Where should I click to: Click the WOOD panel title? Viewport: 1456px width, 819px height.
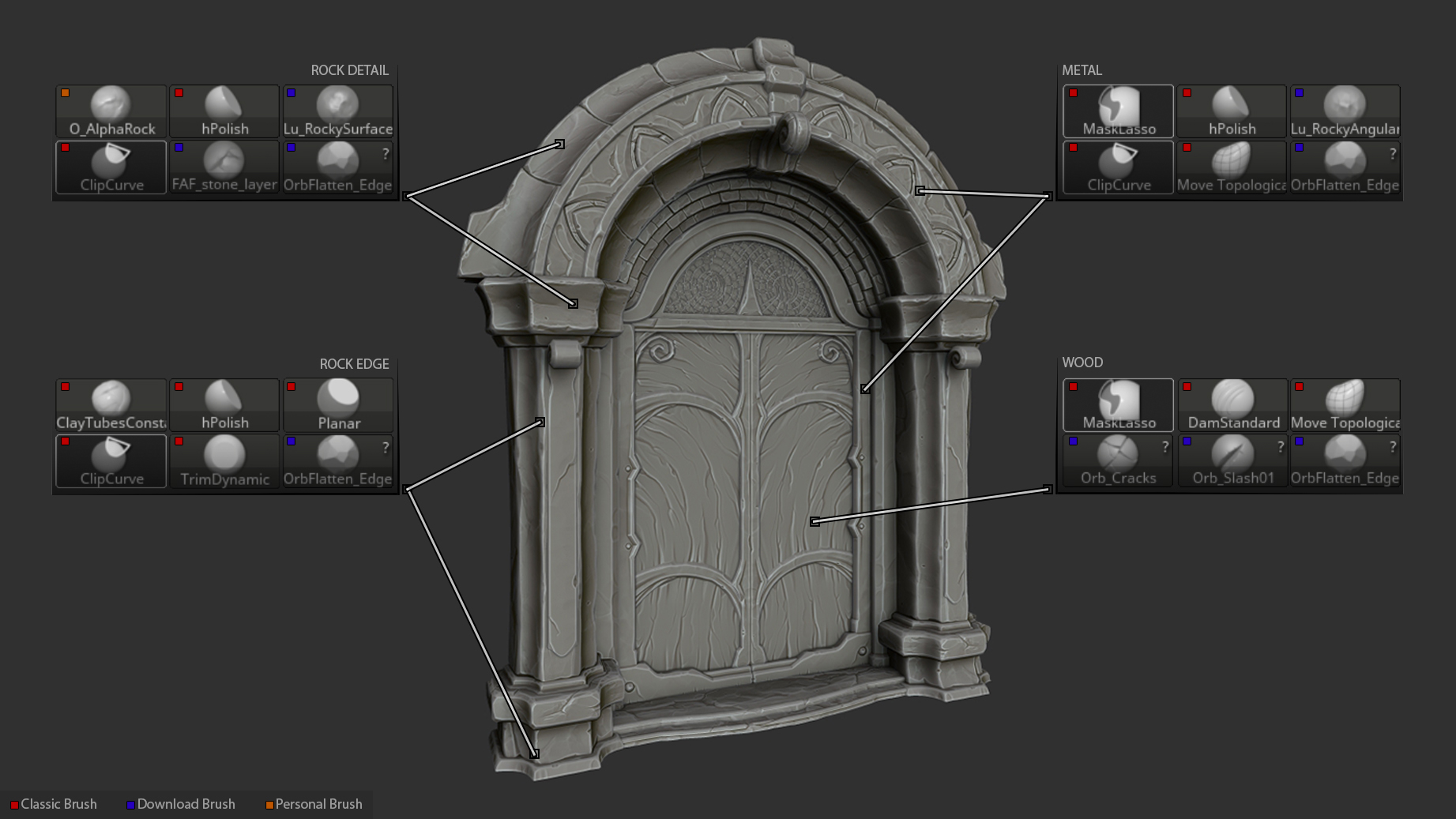click(1082, 363)
